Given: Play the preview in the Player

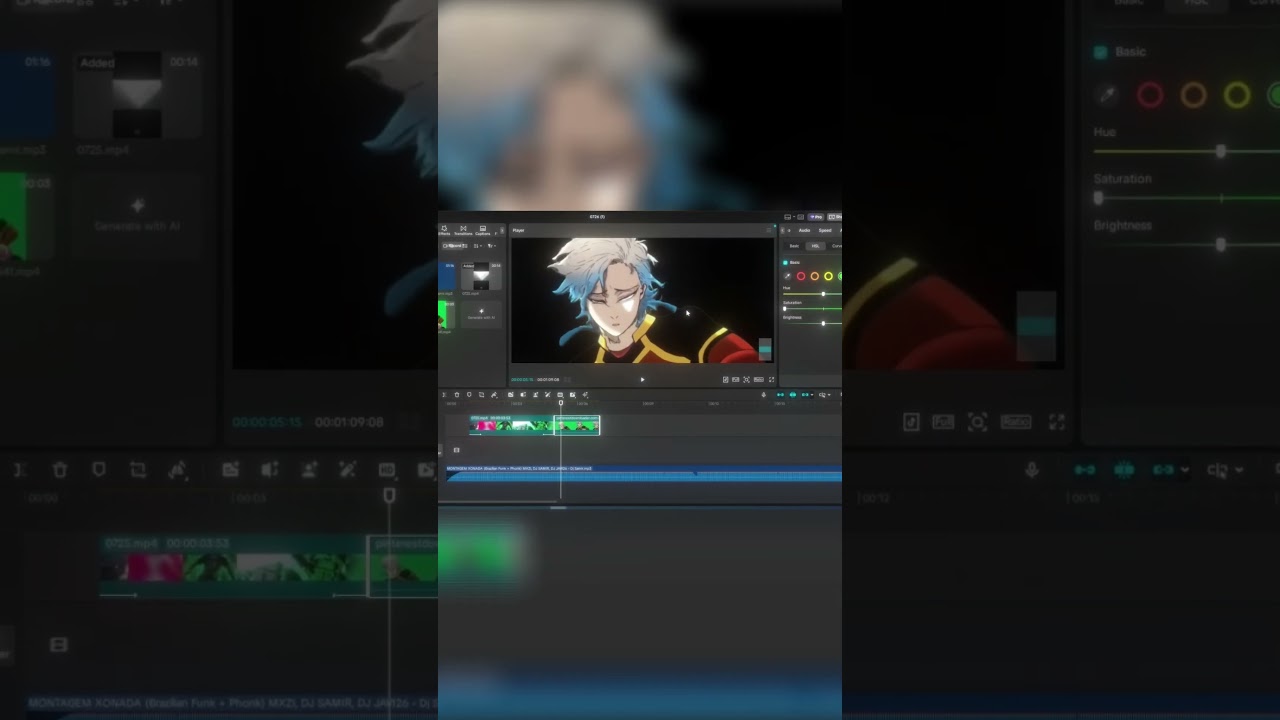Looking at the screenshot, I should click(x=642, y=379).
